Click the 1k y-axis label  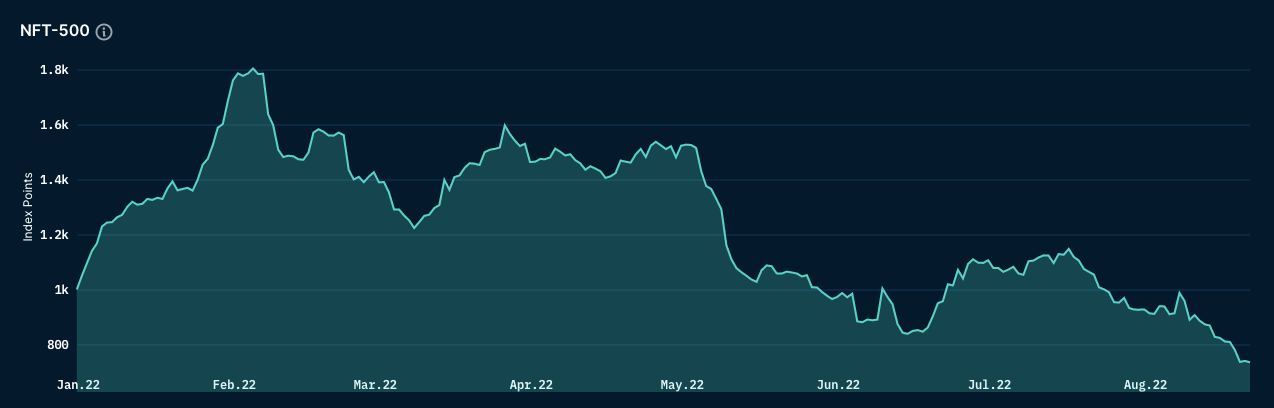coord(61,290)
